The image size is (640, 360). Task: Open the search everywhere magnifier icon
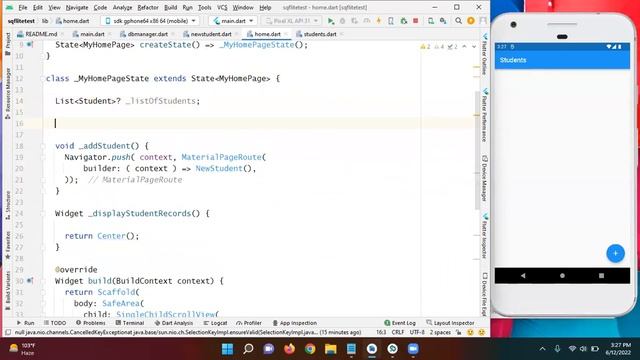pyautogui.click(x=458, y=21)
